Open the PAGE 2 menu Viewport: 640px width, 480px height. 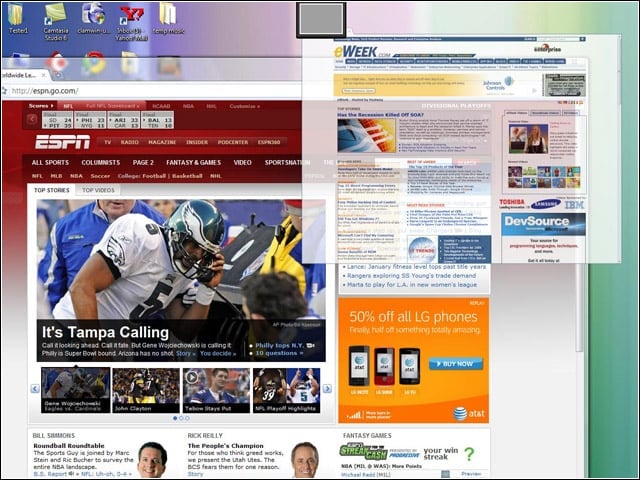point(143,162)
